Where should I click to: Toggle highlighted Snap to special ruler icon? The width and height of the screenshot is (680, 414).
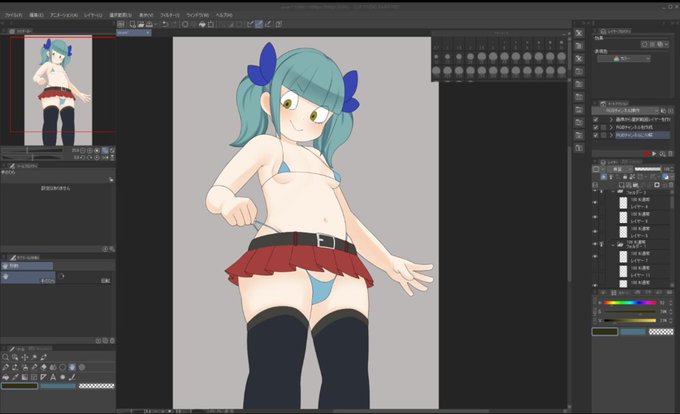[259, 24]
